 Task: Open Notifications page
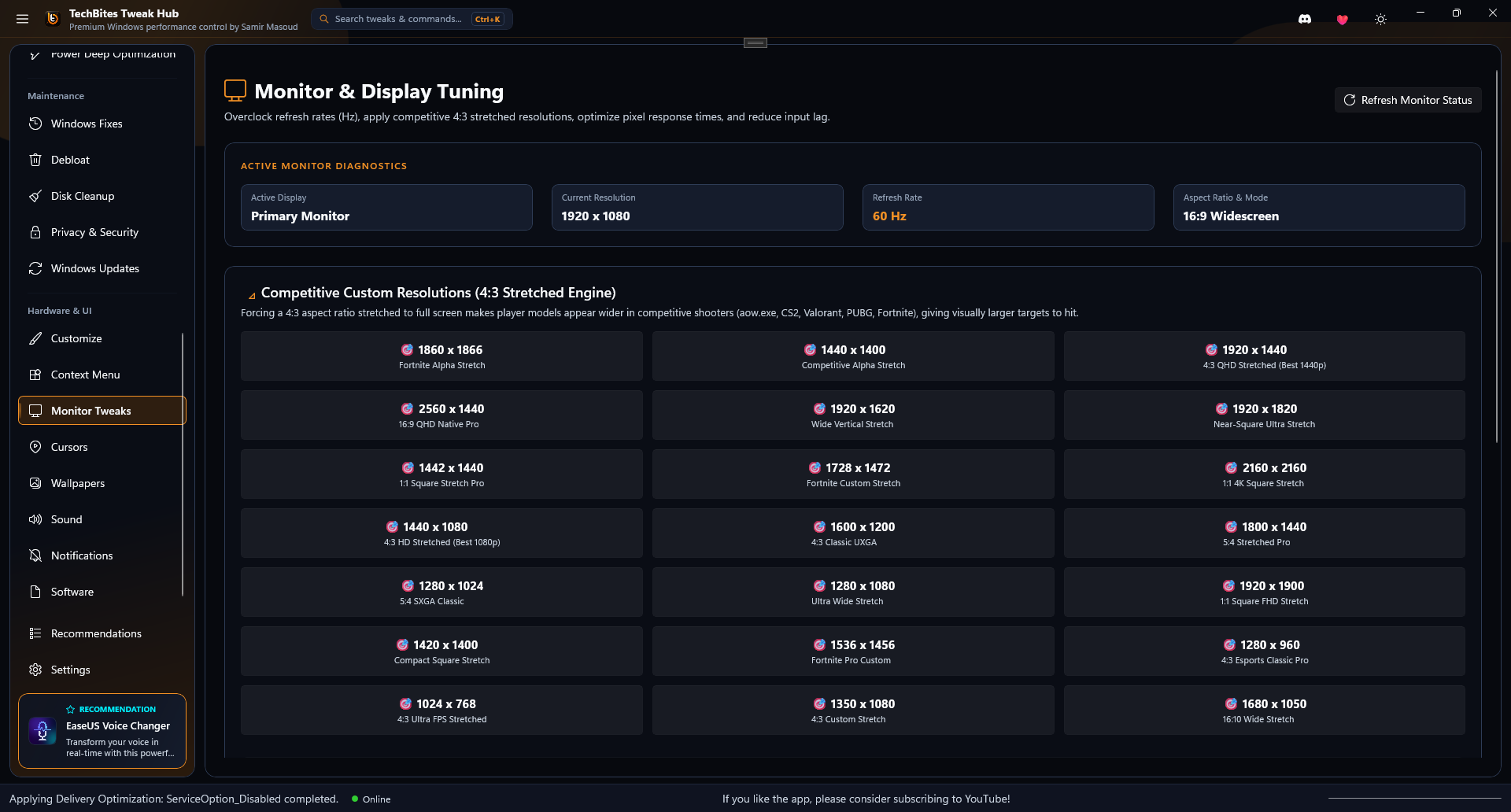click(x=102, y=555)
